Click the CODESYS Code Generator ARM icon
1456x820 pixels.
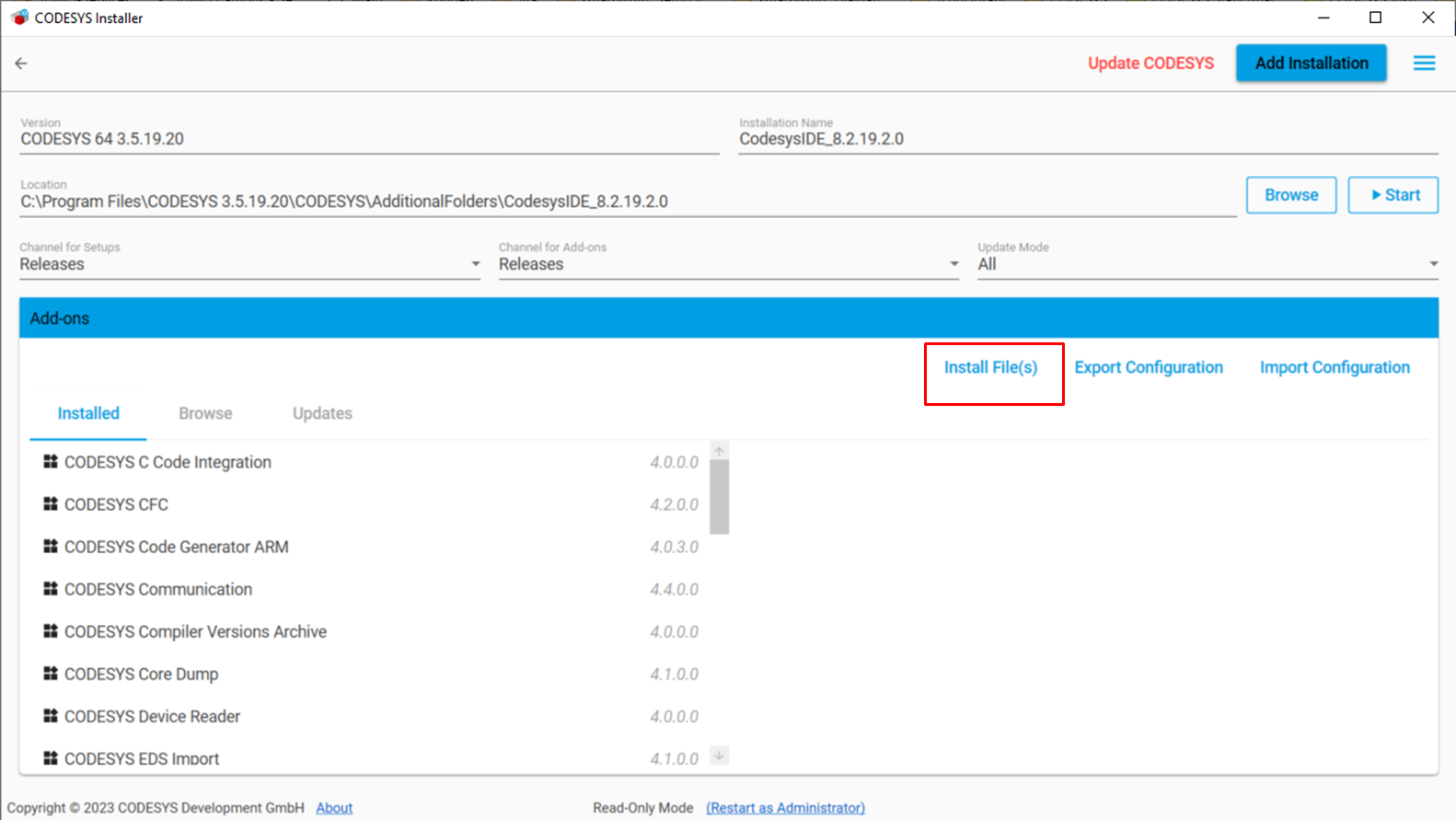51,547
